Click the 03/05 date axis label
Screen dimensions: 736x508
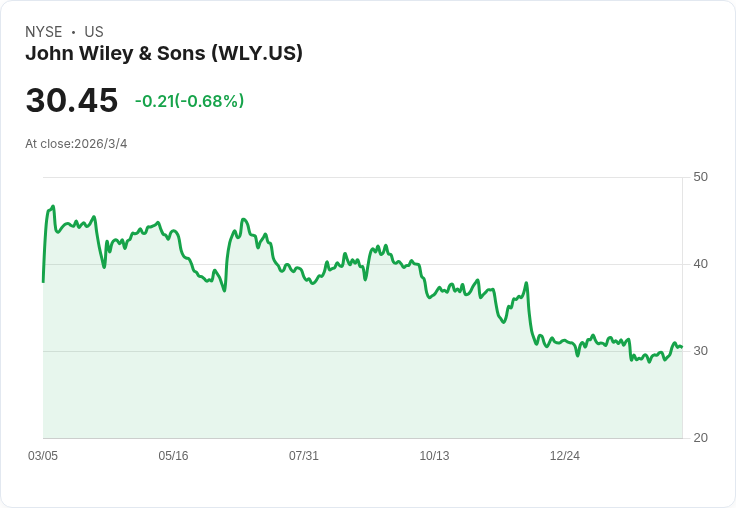43,456
